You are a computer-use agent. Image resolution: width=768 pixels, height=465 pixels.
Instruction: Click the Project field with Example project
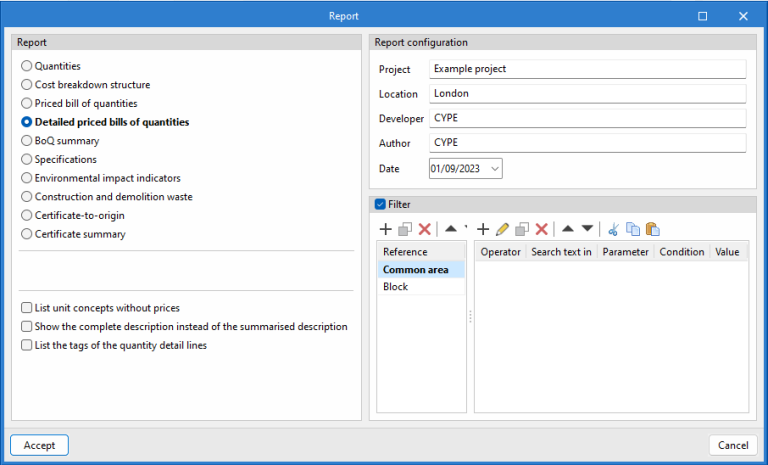[588, 69]
